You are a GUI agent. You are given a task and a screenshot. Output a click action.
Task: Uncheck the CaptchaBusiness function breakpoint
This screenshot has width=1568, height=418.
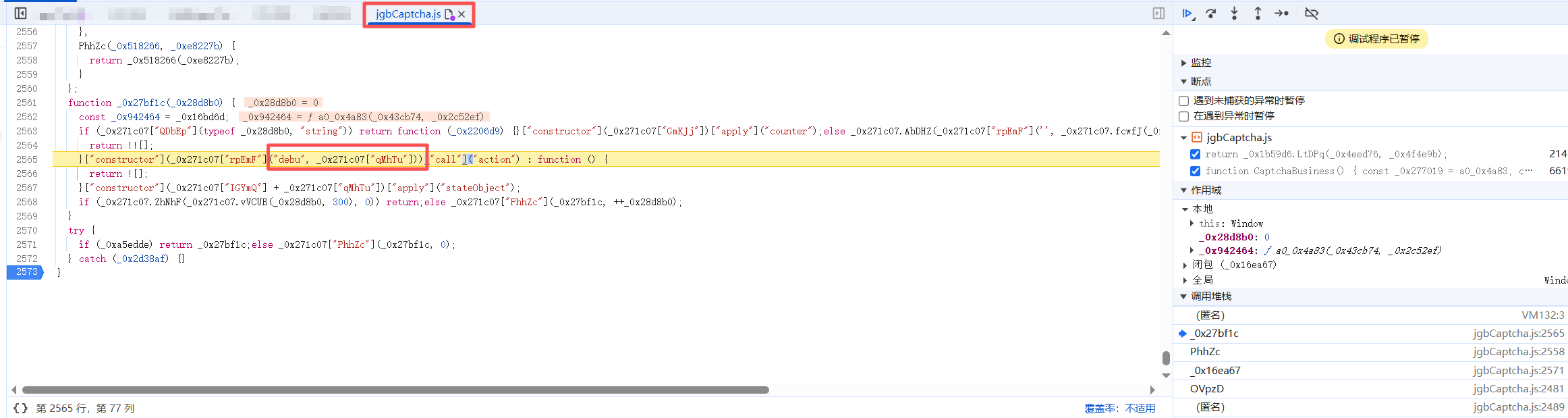click(1195, 171)
